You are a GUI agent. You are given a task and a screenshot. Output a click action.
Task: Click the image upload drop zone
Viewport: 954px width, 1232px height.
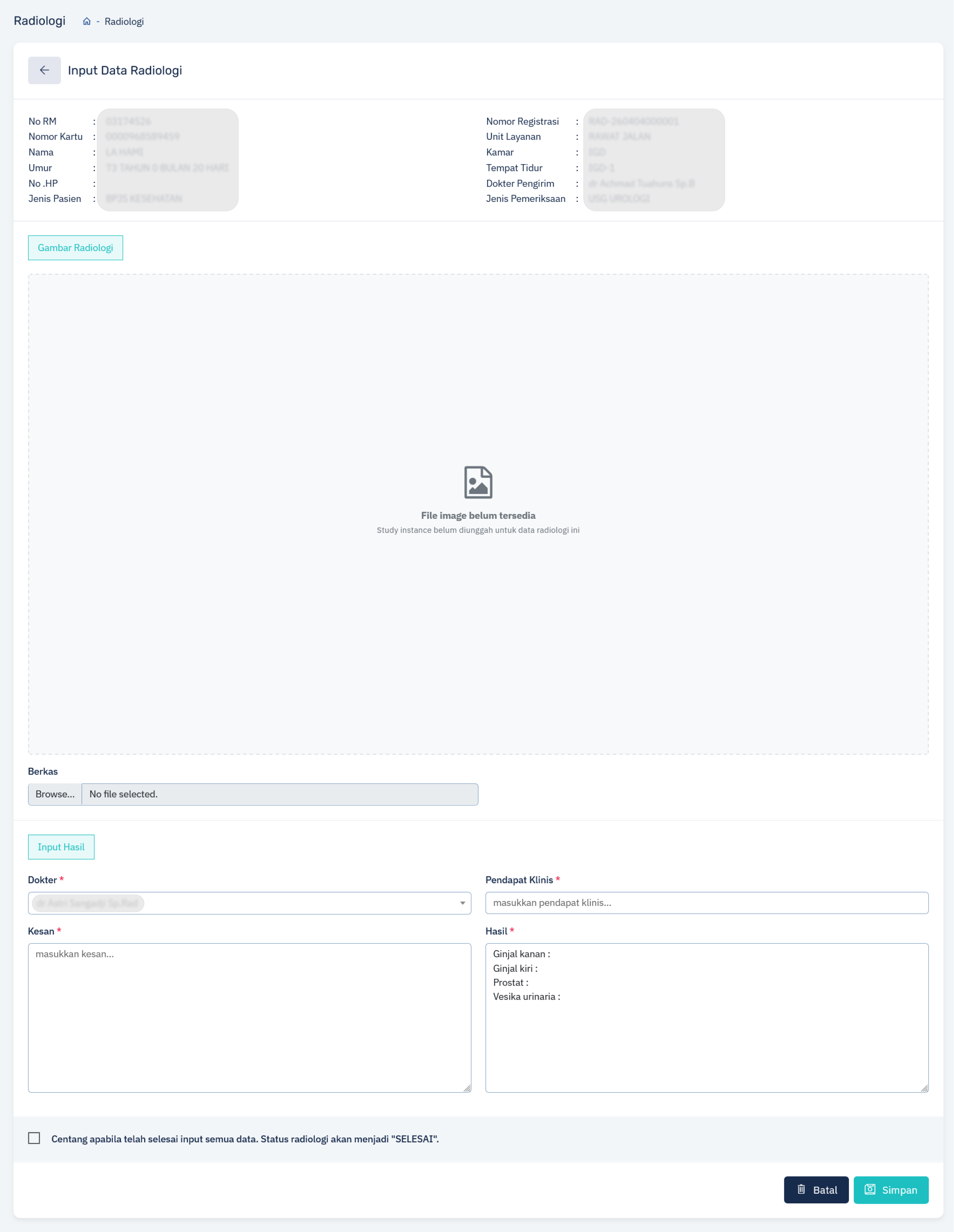pos(478,515)
